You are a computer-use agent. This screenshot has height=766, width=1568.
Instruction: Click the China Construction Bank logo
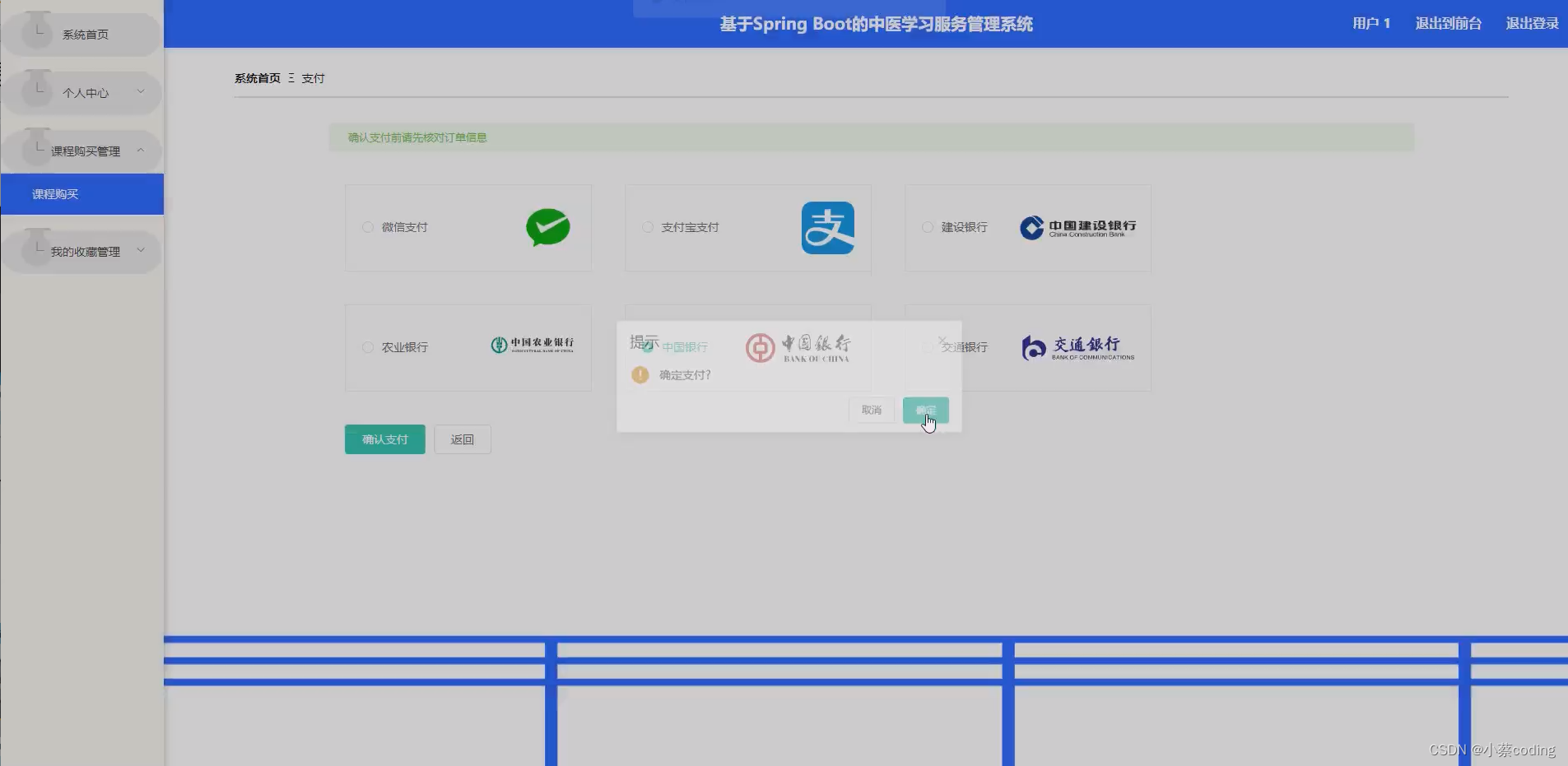[1077, 228]
